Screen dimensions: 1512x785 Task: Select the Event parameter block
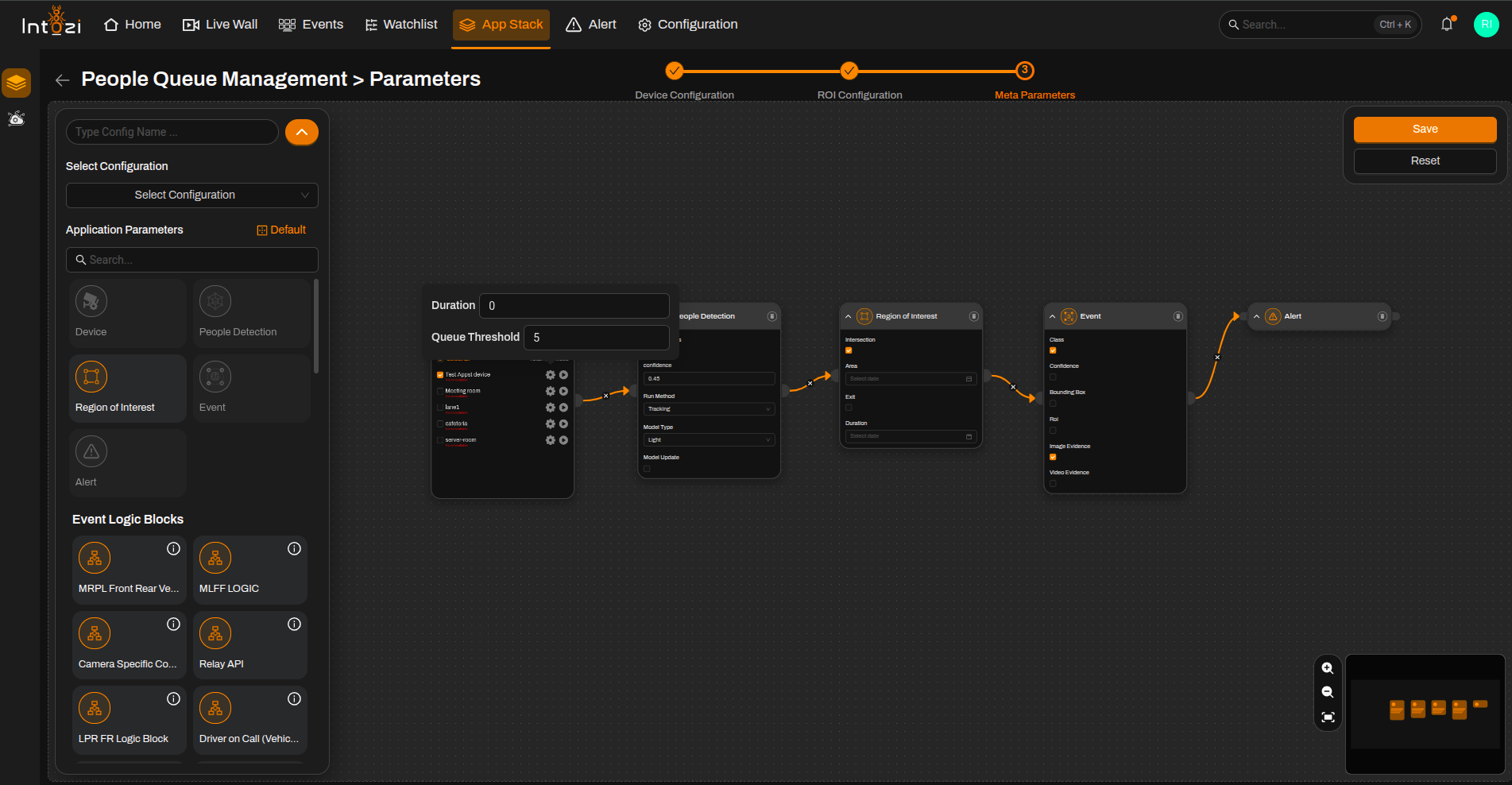click(x=251, y=388)
